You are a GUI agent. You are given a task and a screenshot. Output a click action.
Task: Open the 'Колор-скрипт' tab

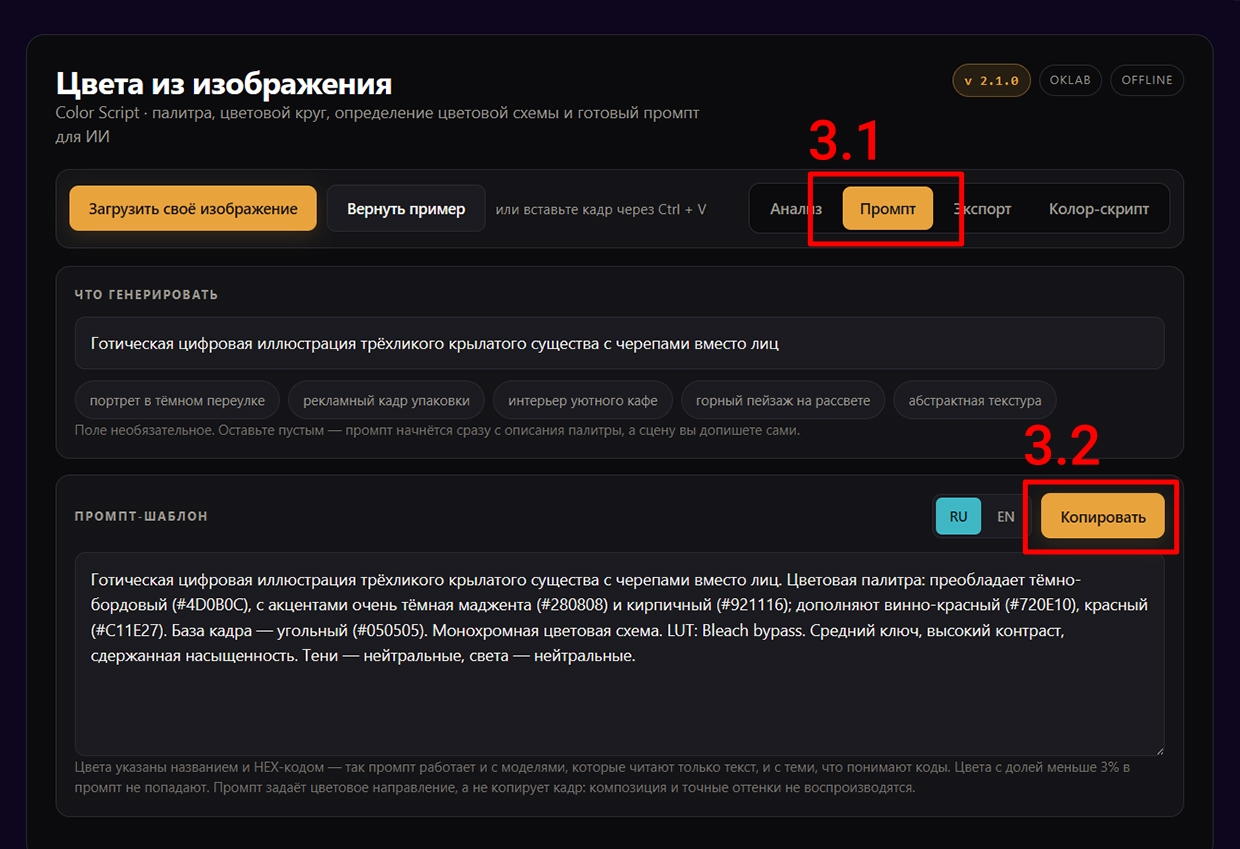[x=1099, y=209]
